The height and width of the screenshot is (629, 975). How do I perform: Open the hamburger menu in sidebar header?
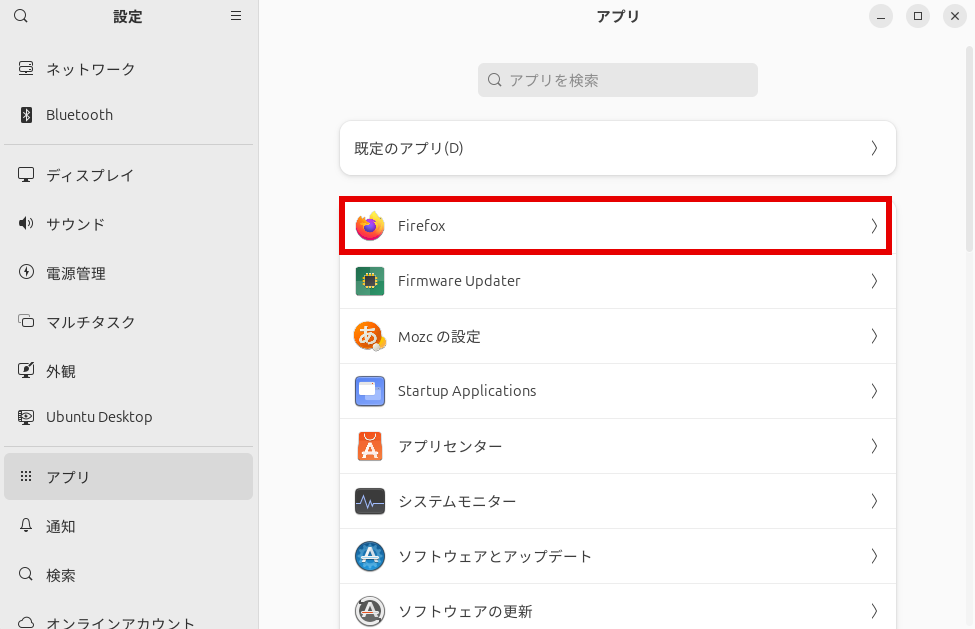pyautogui.click(x=236, y=16)
